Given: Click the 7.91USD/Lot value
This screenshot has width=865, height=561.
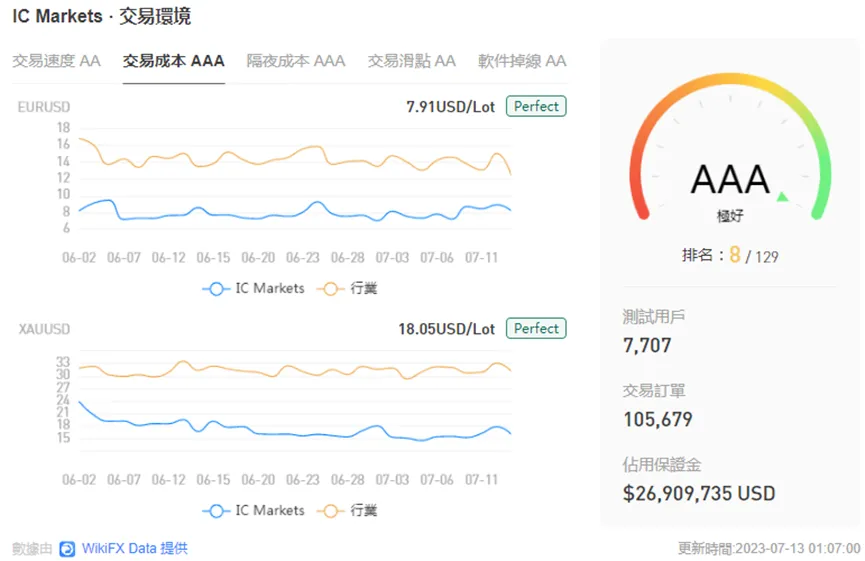Looking at the screenshot, I should click(451, 107).
